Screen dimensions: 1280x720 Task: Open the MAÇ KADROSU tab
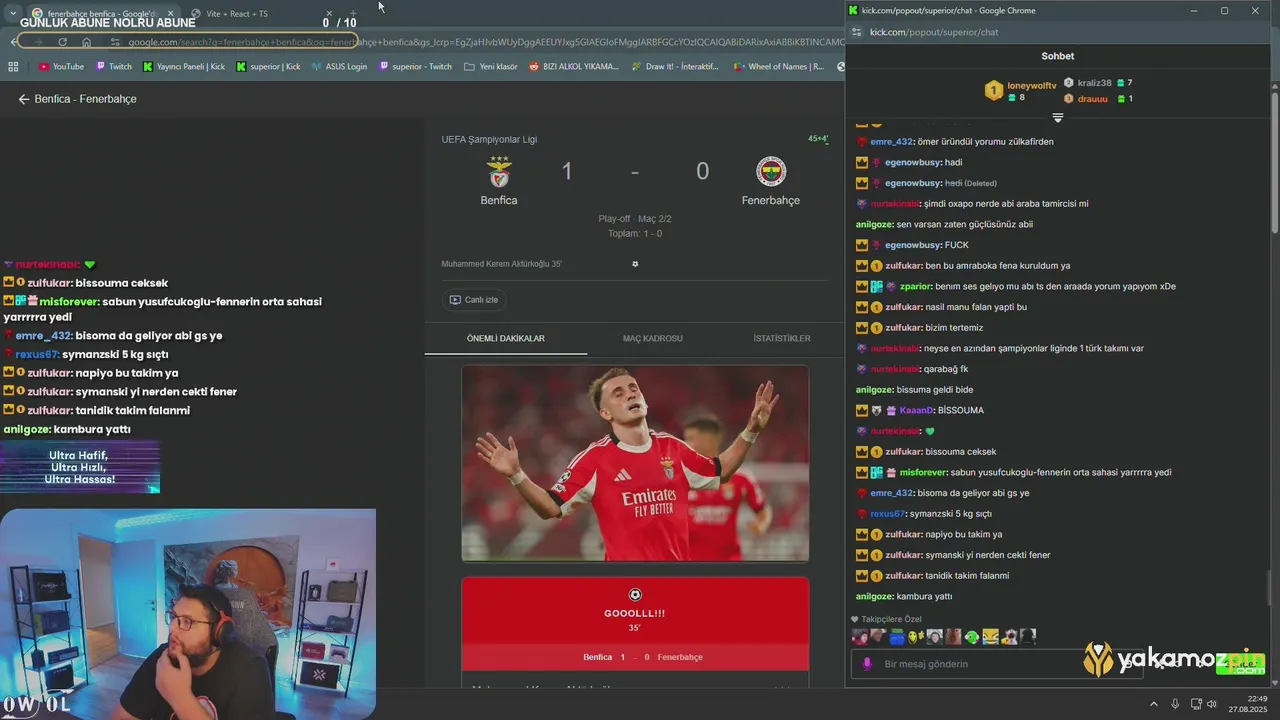[x=652, y=338]
